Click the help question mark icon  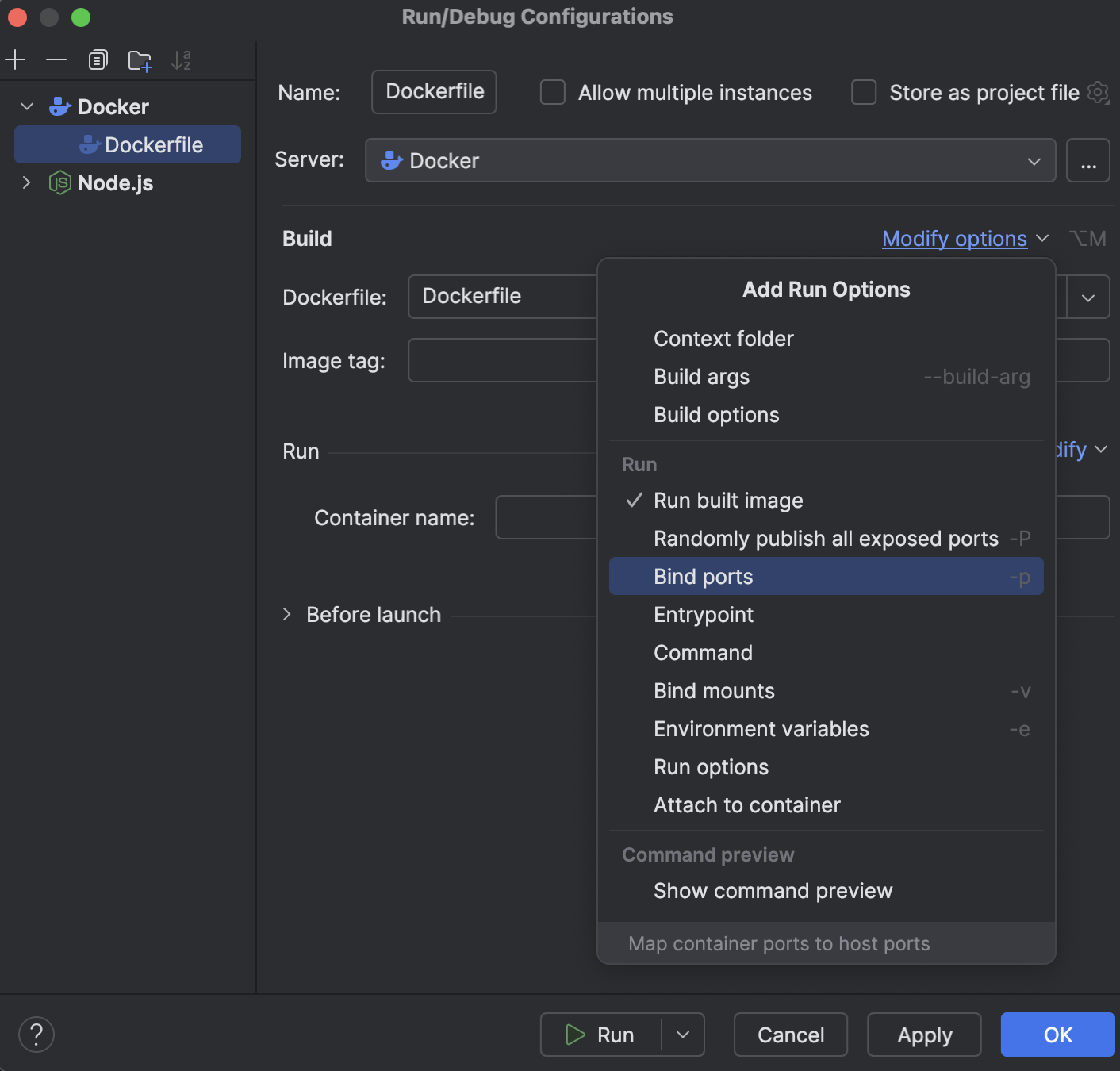click(x=36, y=1034)
